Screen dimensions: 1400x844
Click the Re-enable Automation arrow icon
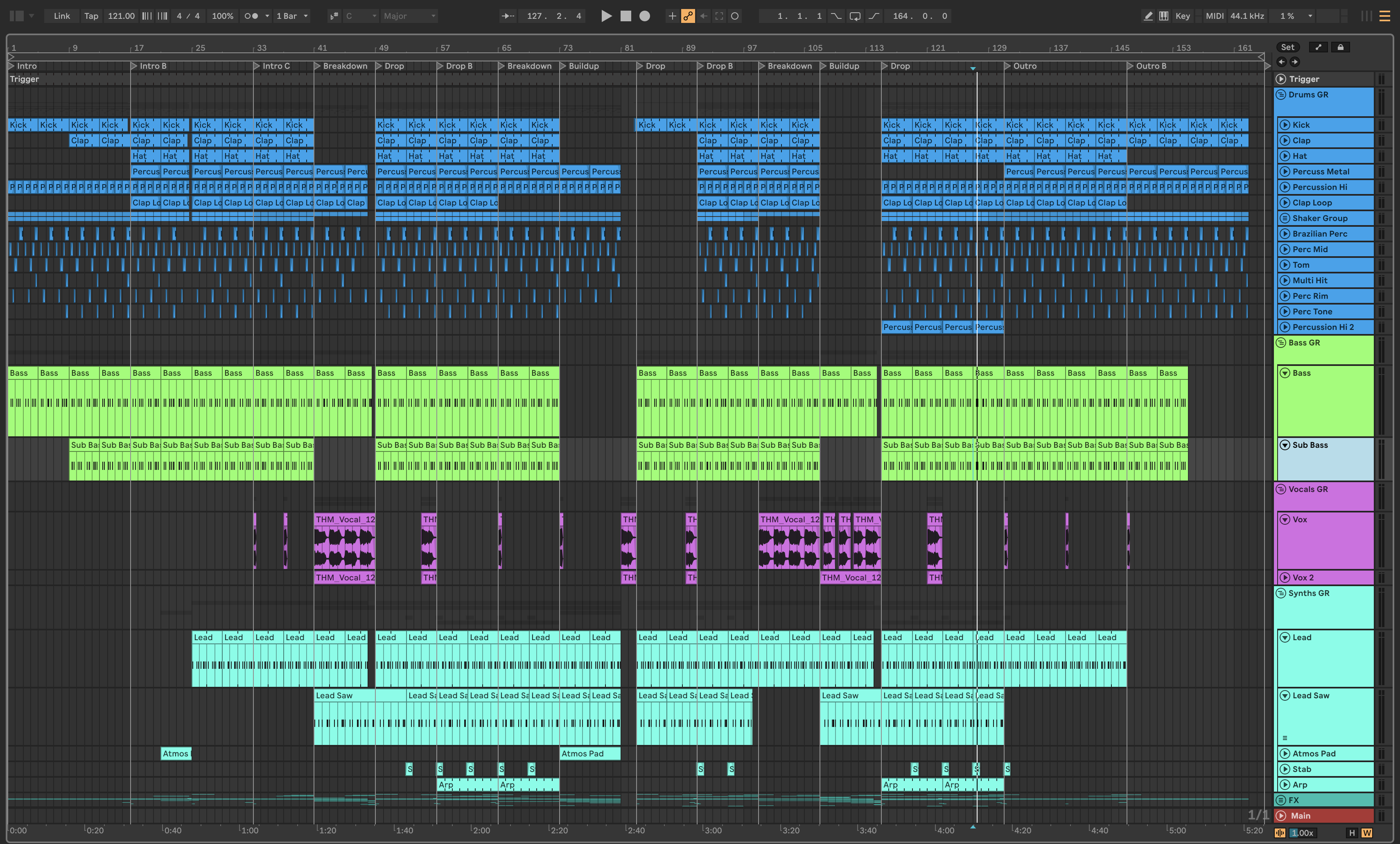703,16
